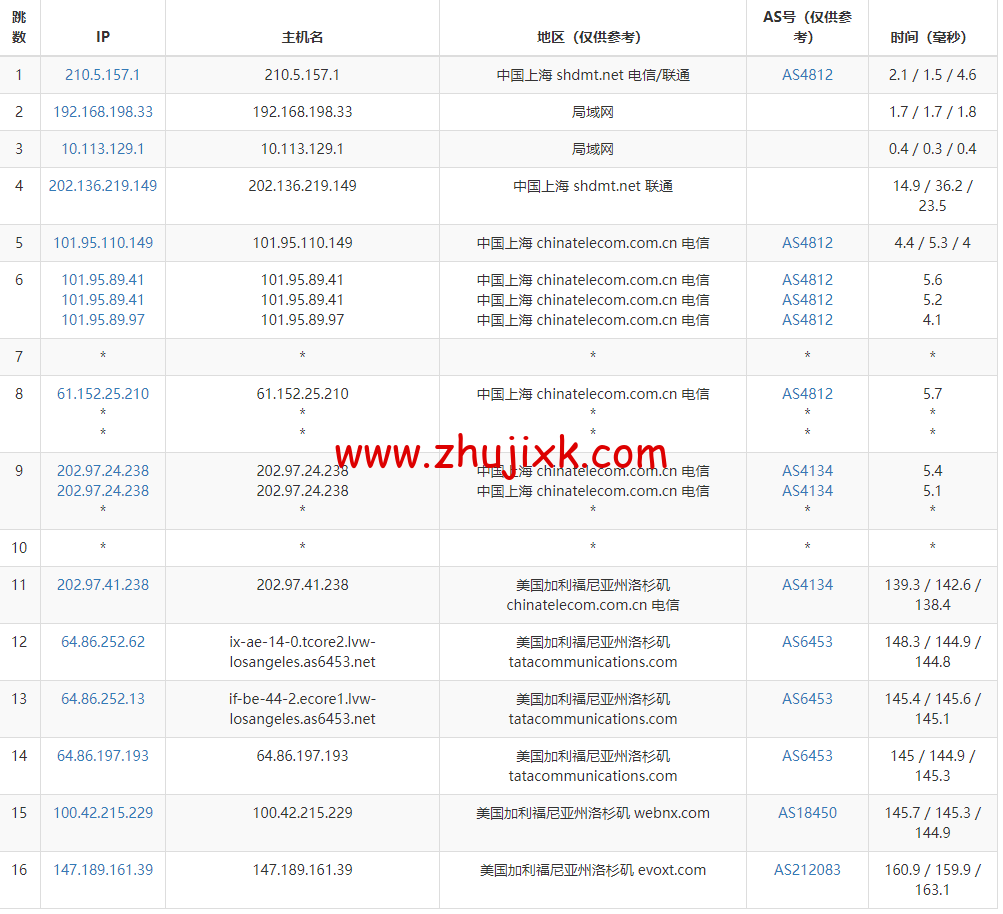1003x914 pixels.
Task: Click 202.136.219.149 IP link in hop 4
Action: (x=102, y=186)
